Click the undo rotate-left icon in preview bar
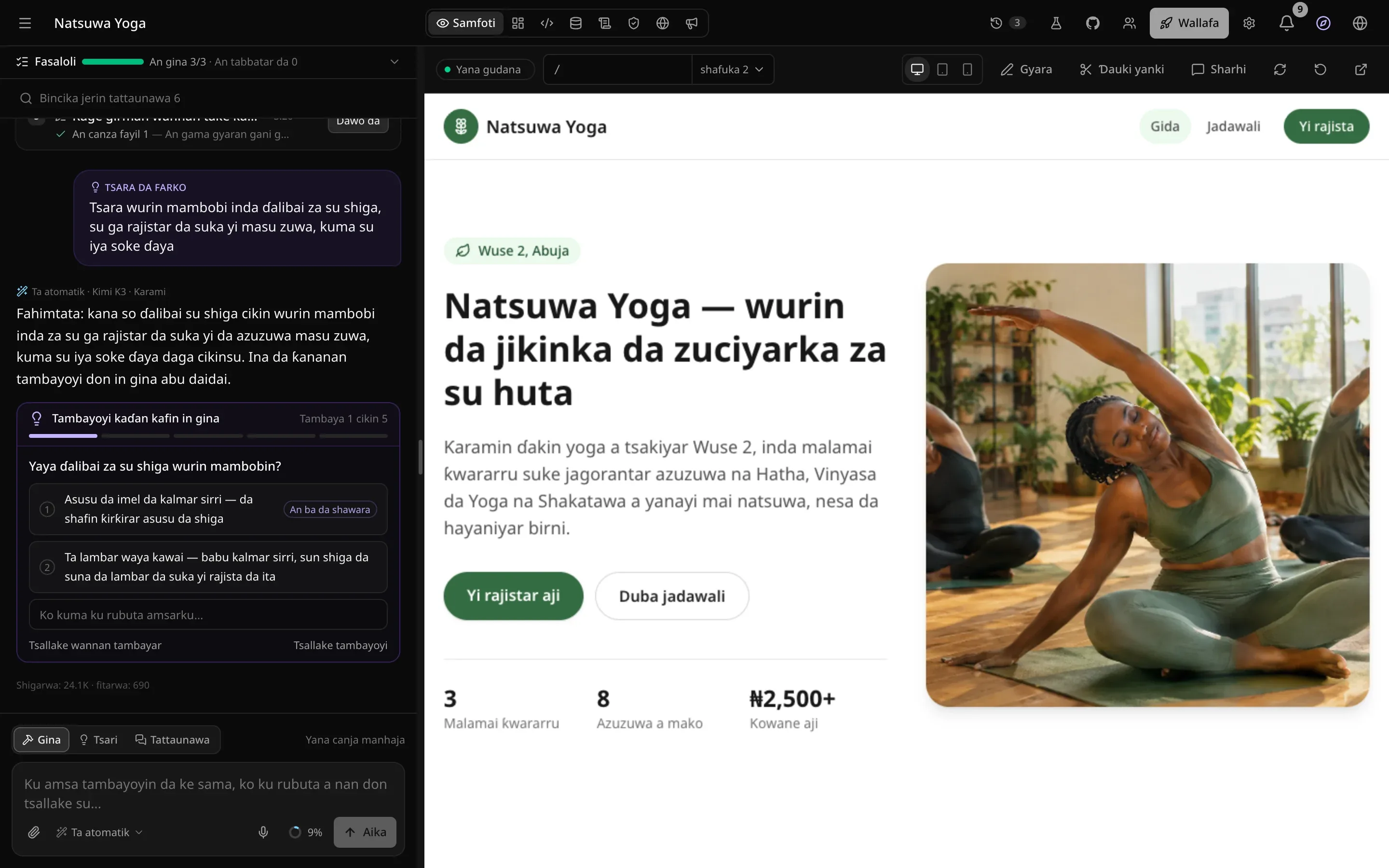1389x868 pixels. (1320, 69)
